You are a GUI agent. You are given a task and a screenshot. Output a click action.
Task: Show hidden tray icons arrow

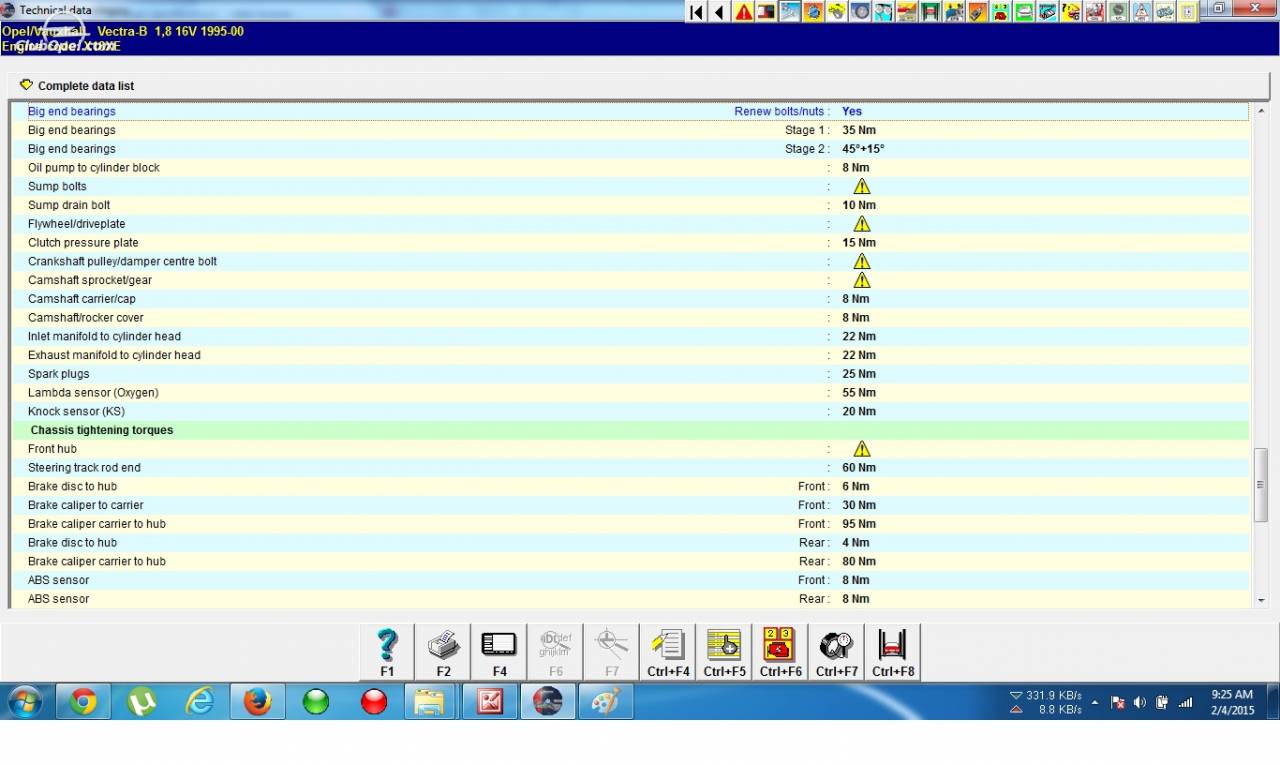click(x=1095, y=703)
